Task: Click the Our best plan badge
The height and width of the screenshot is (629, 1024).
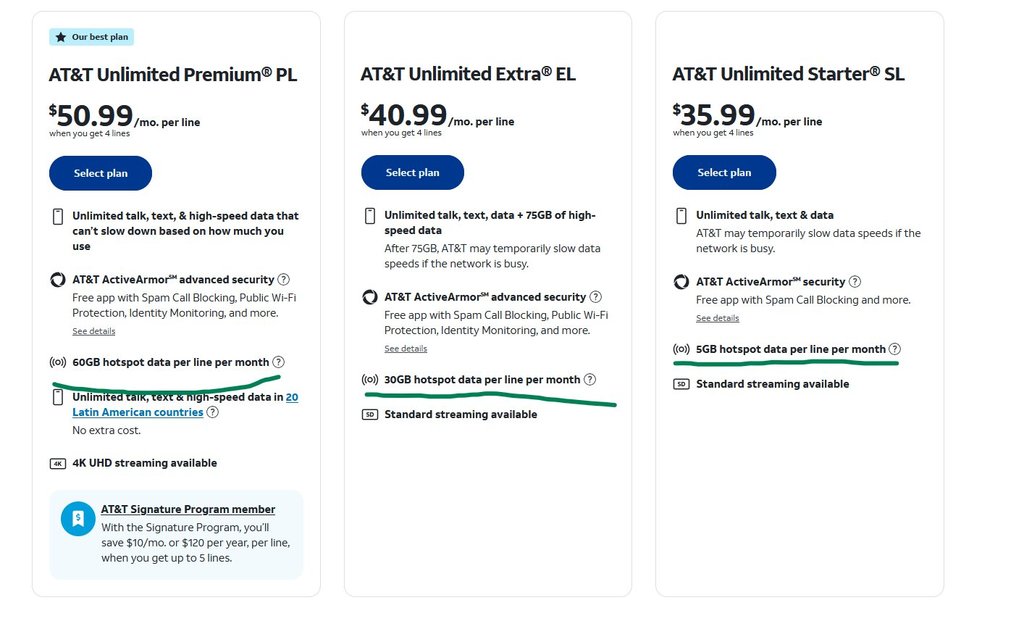Action: click(91, 37)
